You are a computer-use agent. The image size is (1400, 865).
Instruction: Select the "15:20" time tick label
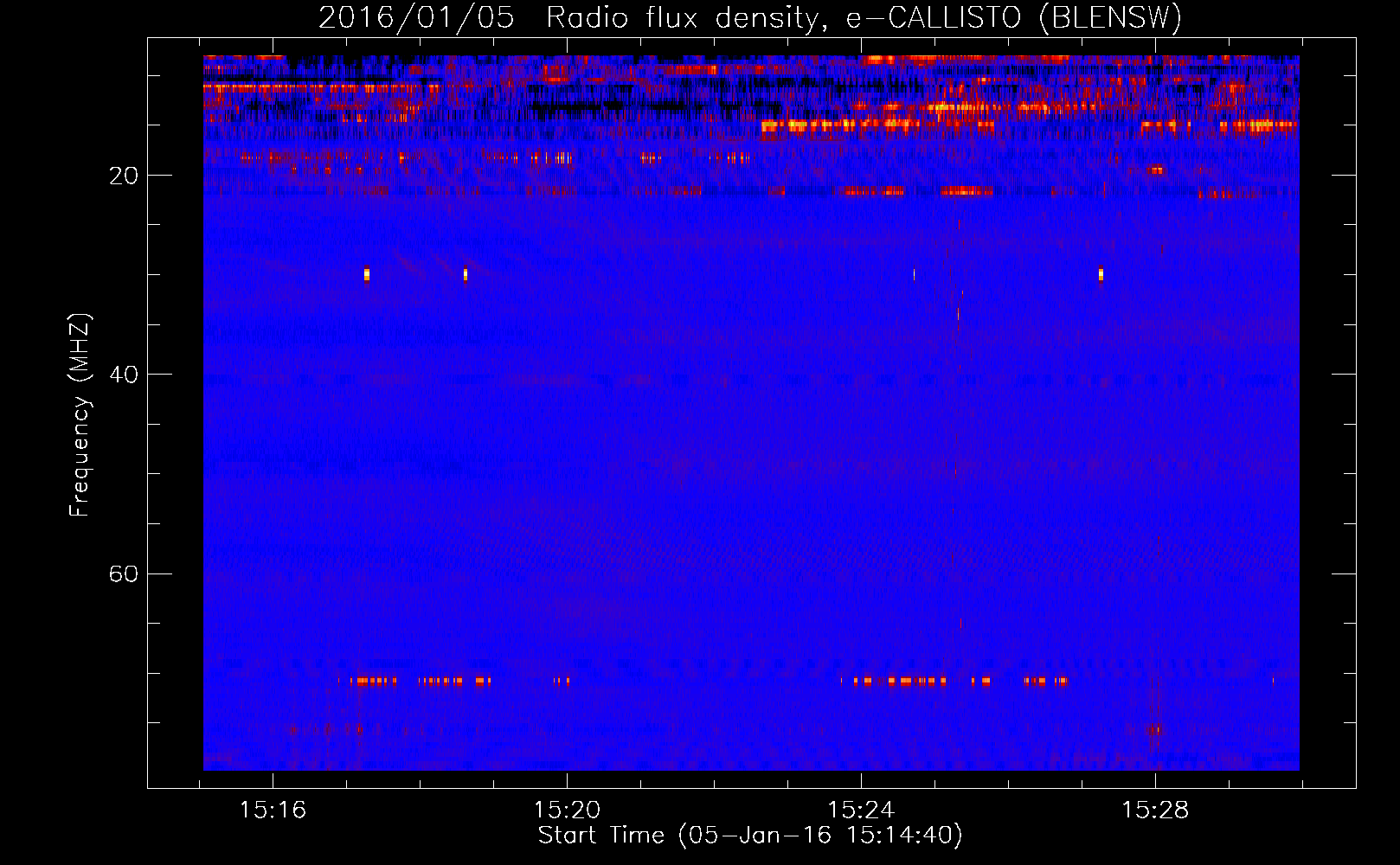pos(567,810)
